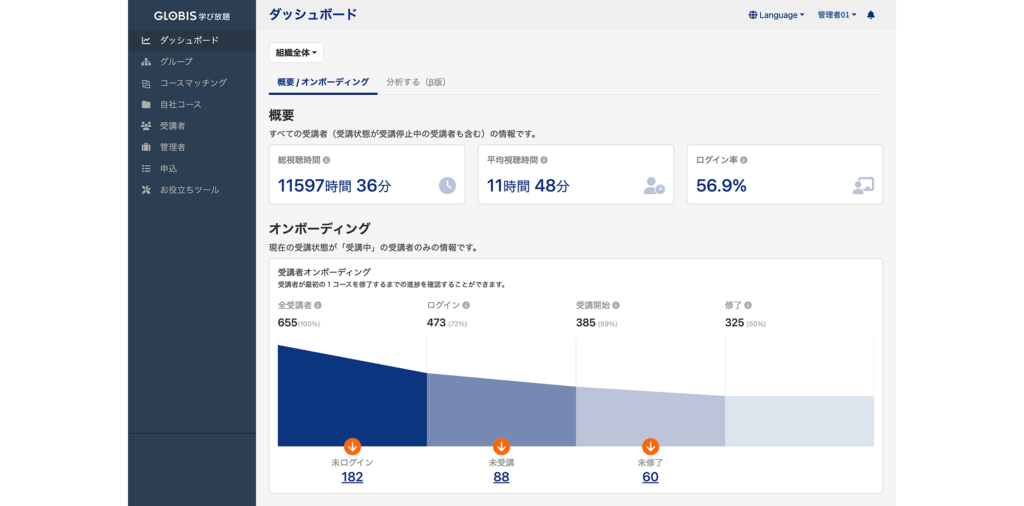Open グループ in the sidebar

(x=176, y=62)
